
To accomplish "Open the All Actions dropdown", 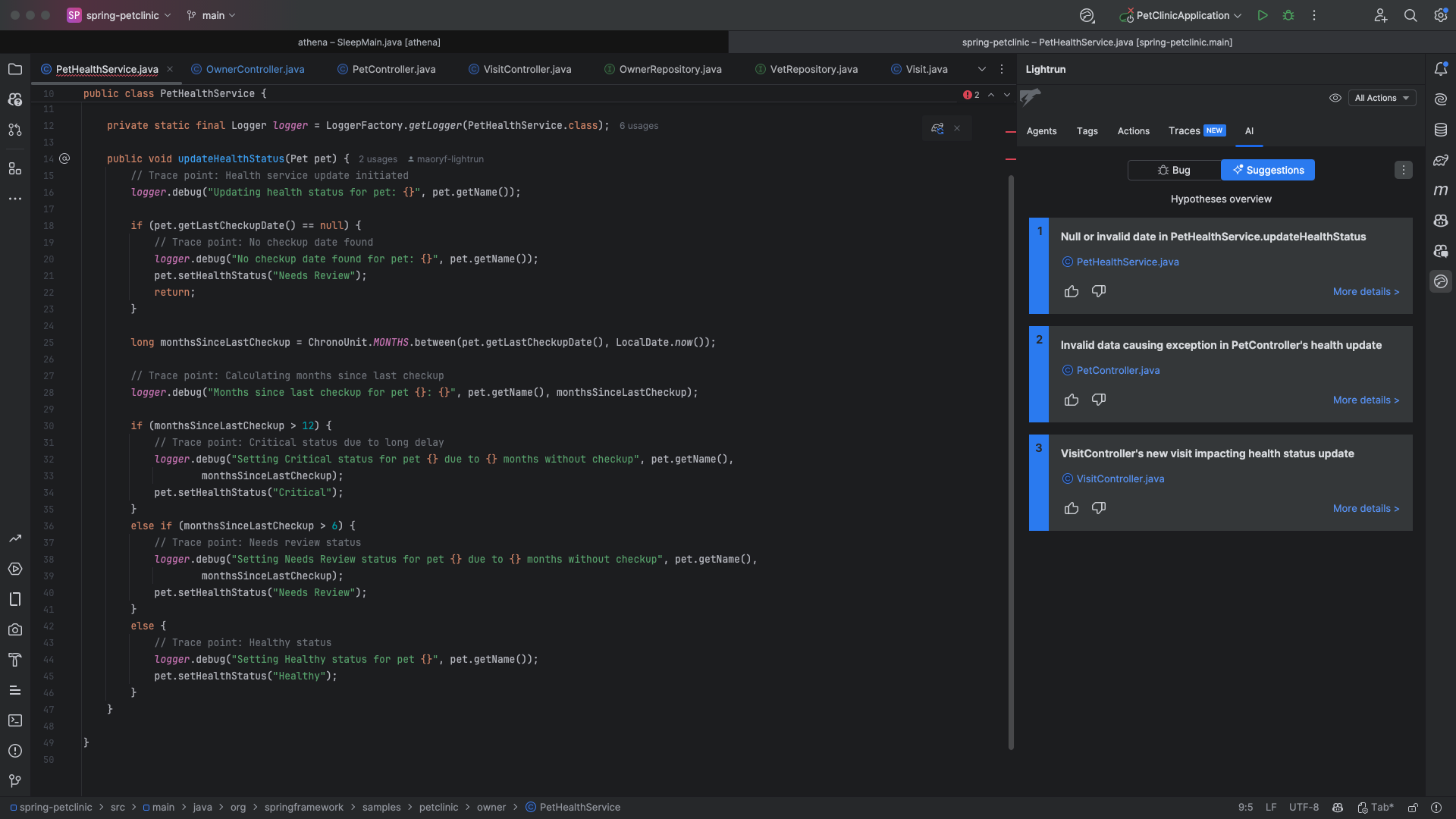I will pos(1382,98).
